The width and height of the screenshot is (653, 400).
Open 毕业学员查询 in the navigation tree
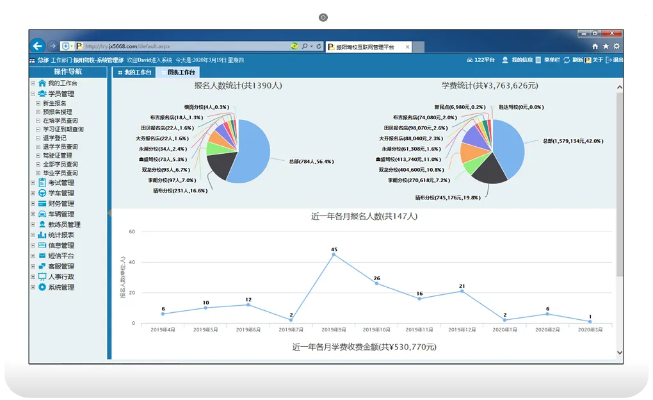(x=60, y=173)
